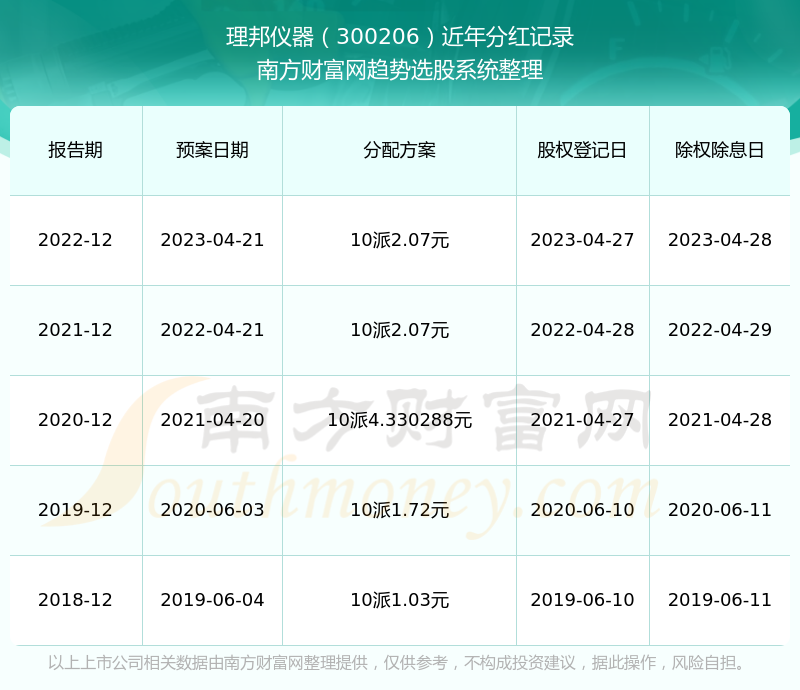Select the 分配方案 column header

click(x=399, y=150)
